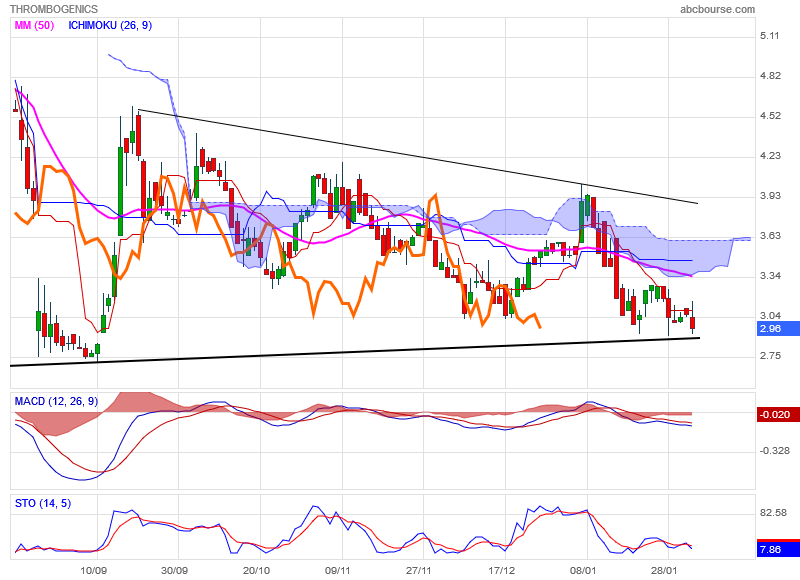
Task: Click price axis value 3.04
Action: coord(770,316)
